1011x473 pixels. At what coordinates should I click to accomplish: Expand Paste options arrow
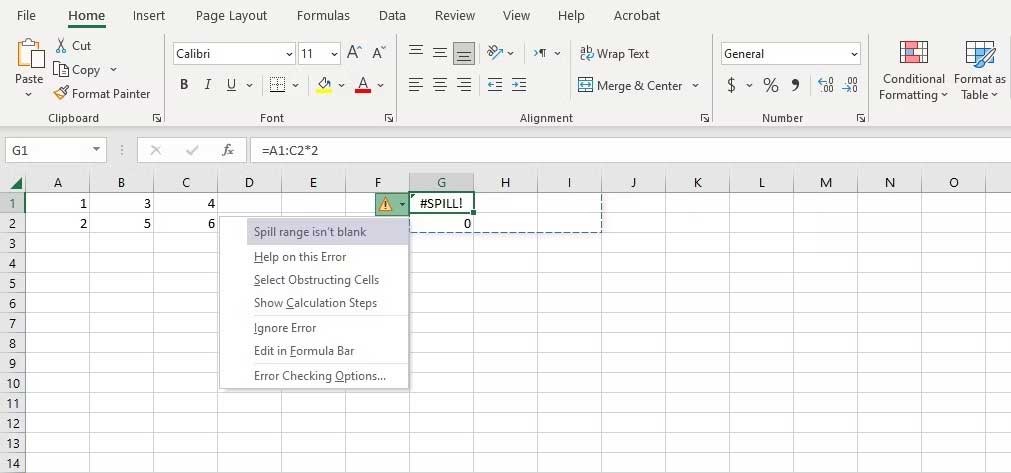pyautogui.click(x=29, y=95)
